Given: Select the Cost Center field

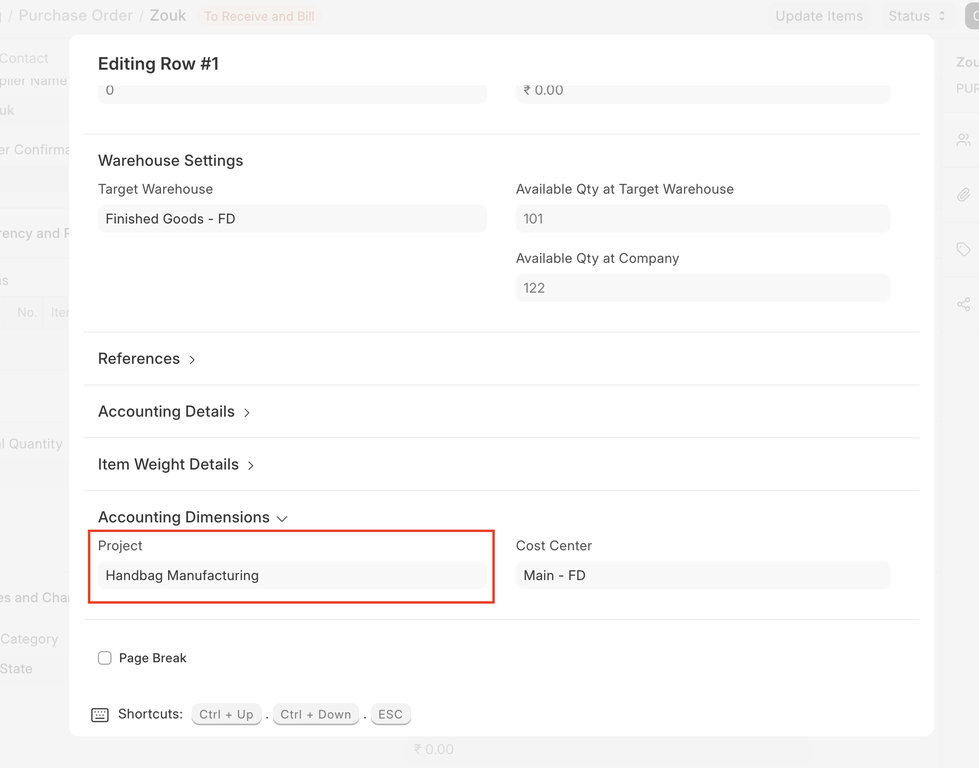Looking at the screenshot, I should (702, 576).
